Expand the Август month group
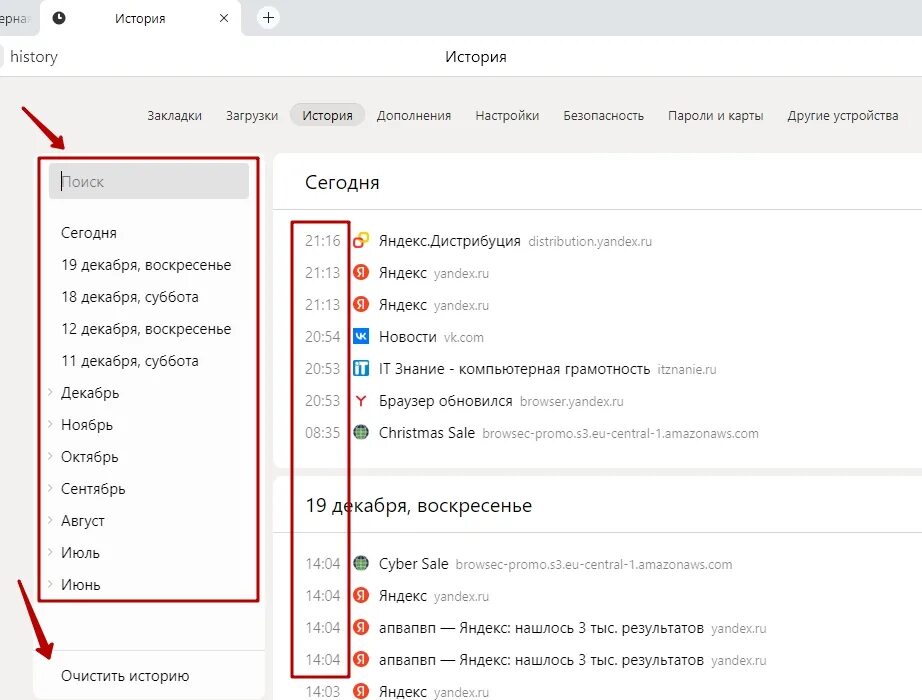The height and width of the screenshot is (700, 922). (x=50, y=519)
